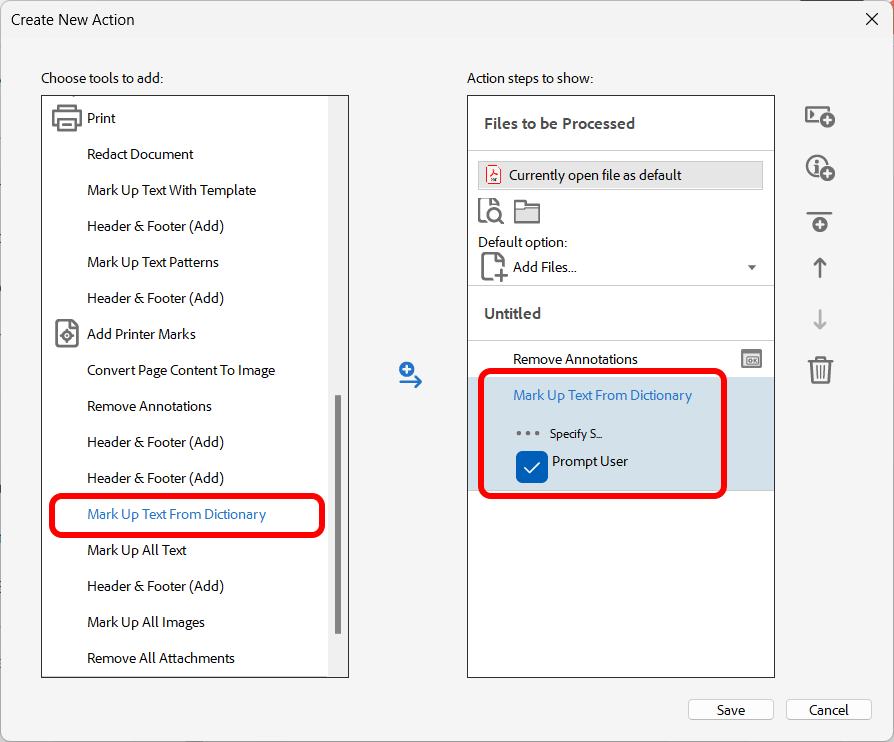This screenshot has height=742, width=894.
Task: Move selected step up with arrow
Action: click(x=819, y=268)
